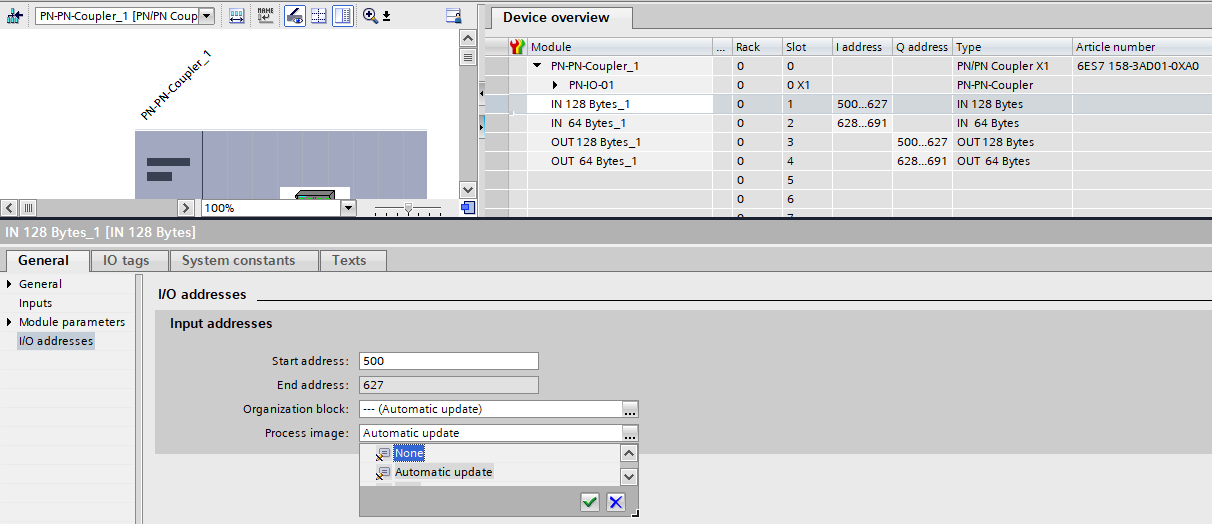Toggle the show module labels eye icon

pyautogui.click(x=294, y=16)
